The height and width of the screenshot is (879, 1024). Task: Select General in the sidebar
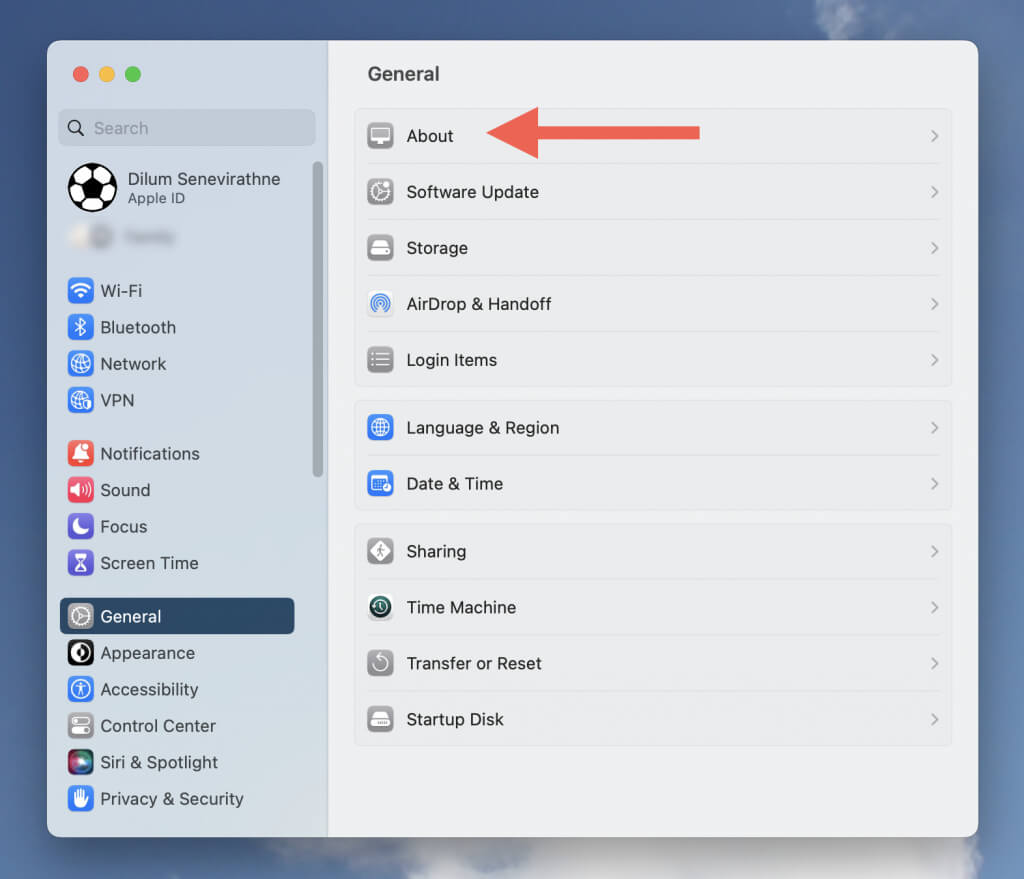point(177,616)
